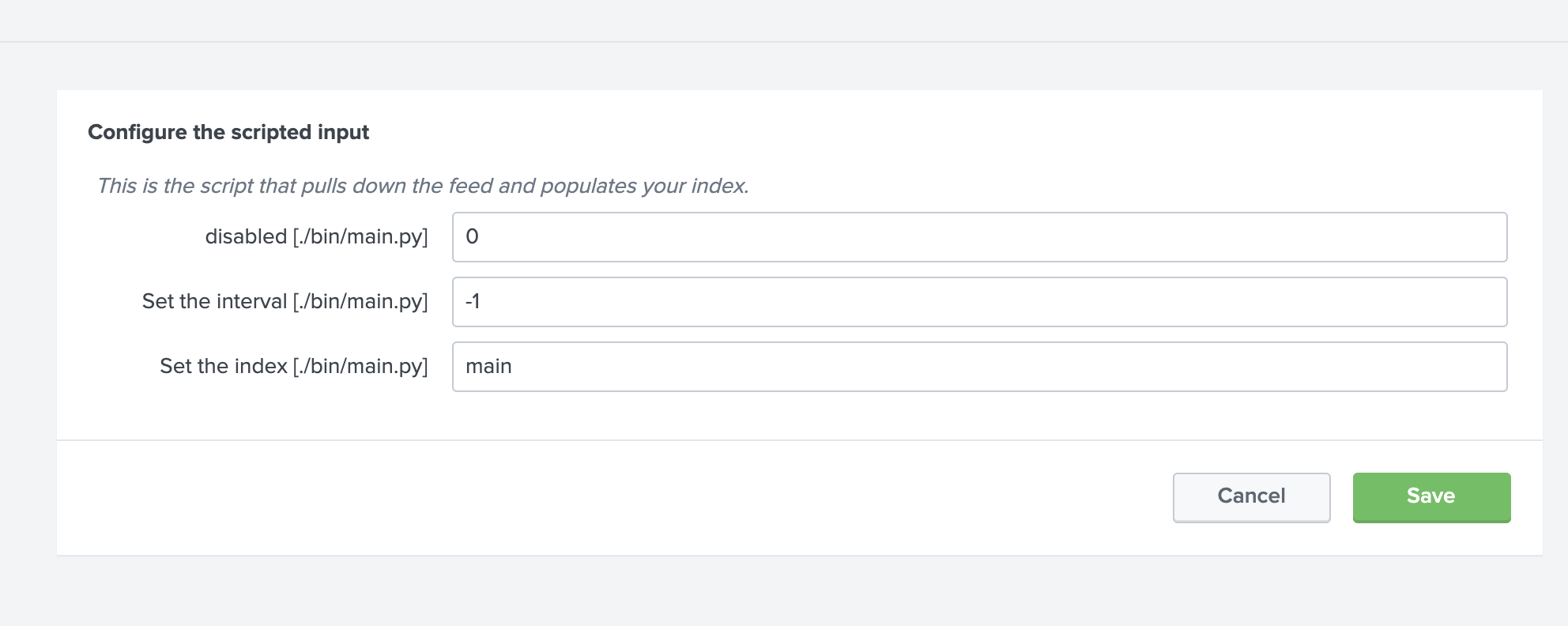Focus the Set the interval input field
The width and height of the screenshot is (1568, 626).
(979, 302)
